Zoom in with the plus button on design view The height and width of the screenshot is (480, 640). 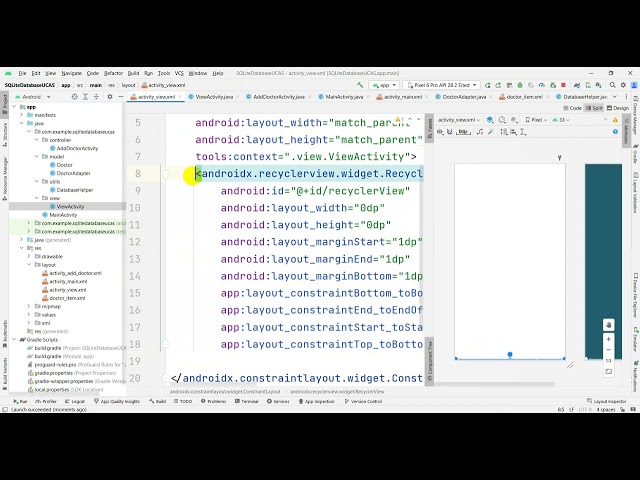coord(609,339)
